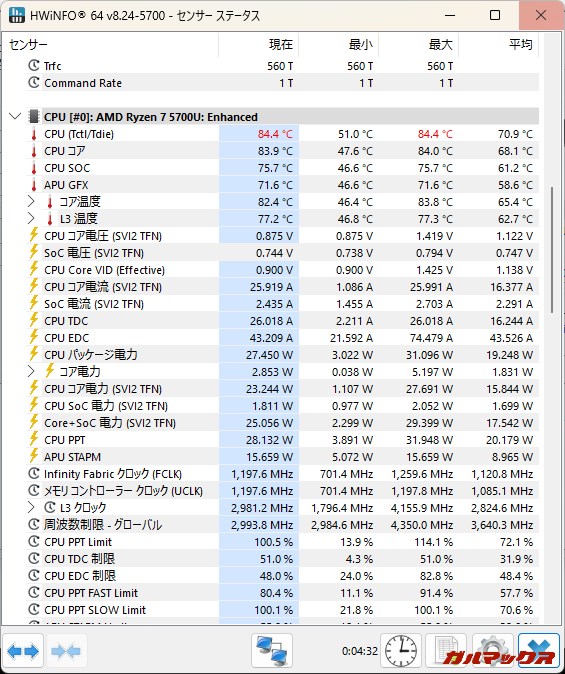Click the HWiNFO app icon in title bar
This screenshot has width=565, height=674.
click(x=17, y=15)
